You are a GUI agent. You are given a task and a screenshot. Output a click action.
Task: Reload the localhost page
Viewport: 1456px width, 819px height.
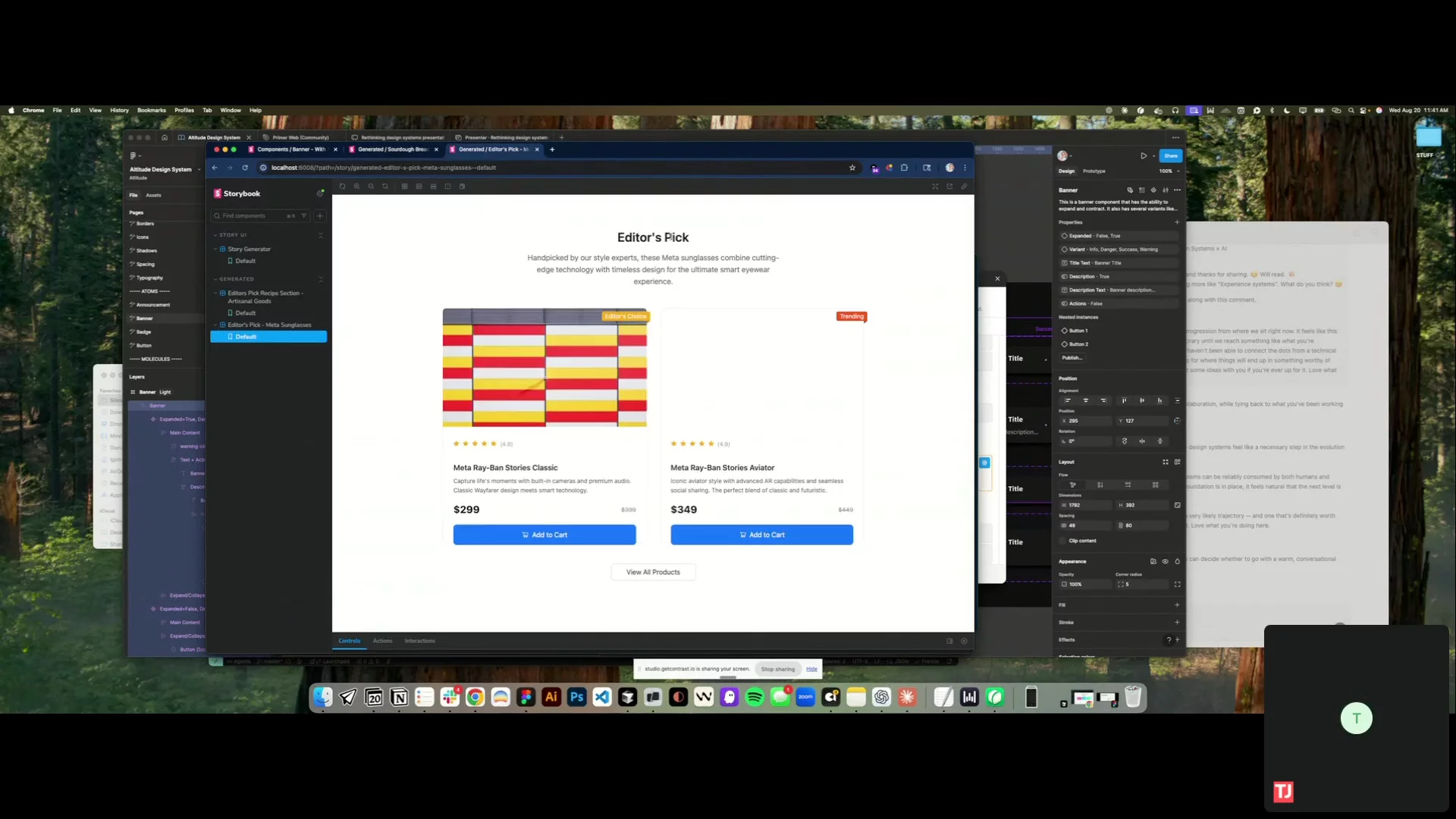pos(245,168)
